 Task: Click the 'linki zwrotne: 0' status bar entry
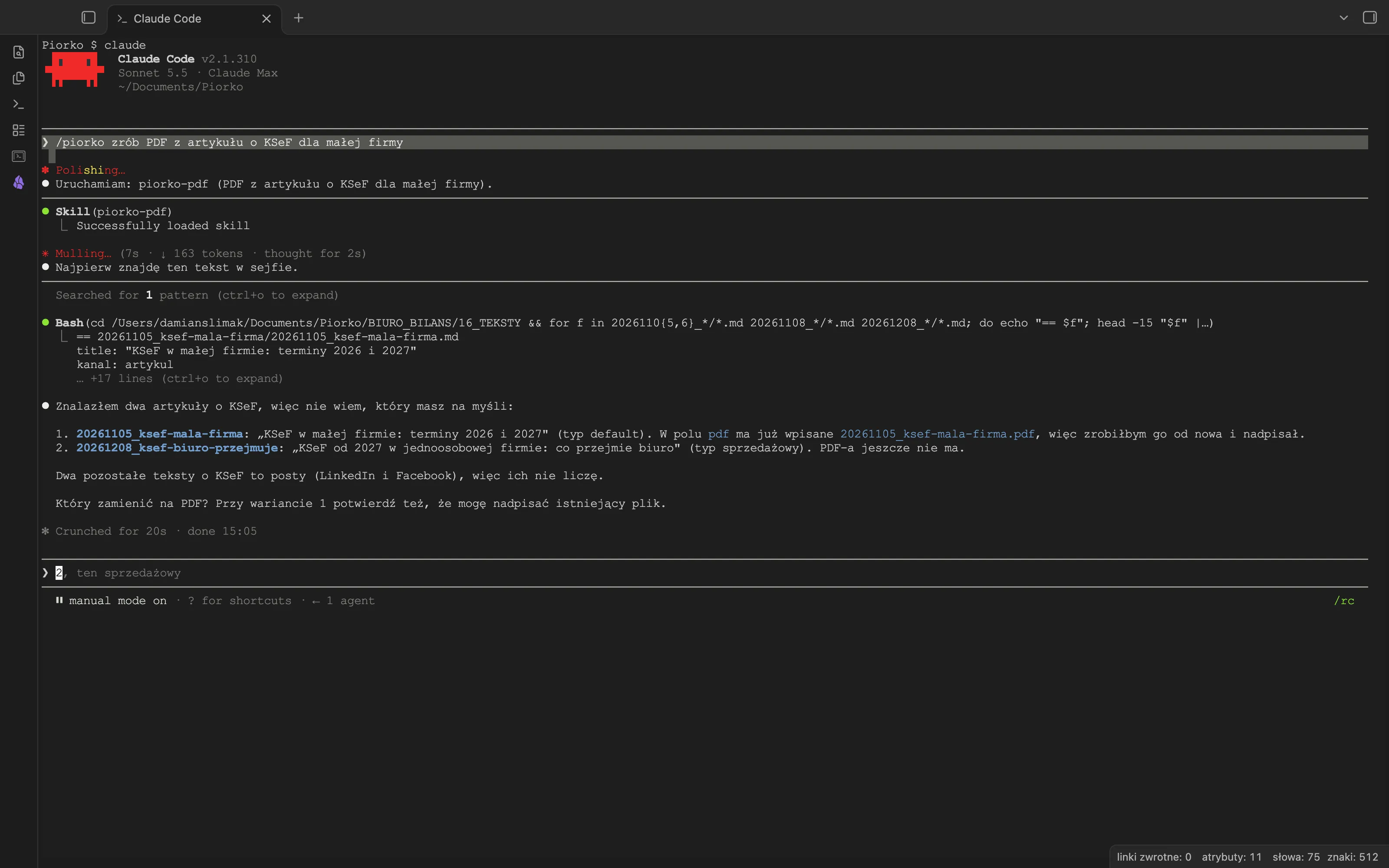point(1154,857)
